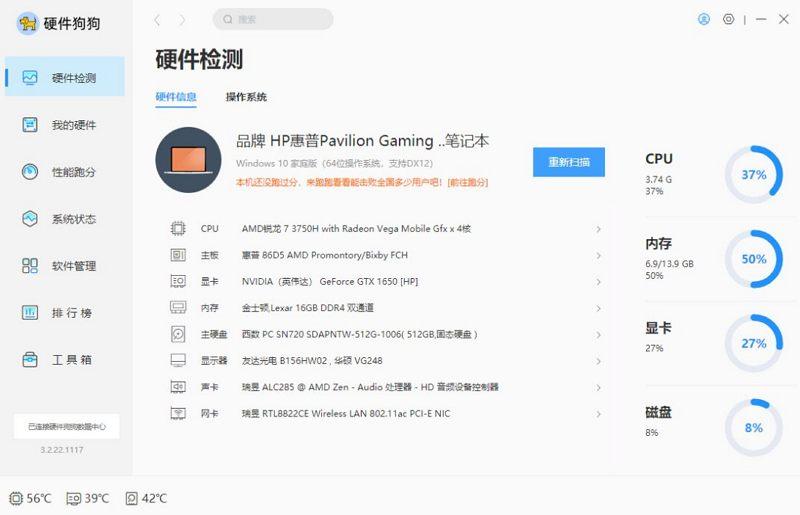
Task: Select the text 'NVIDIA（英伟达） GeForce GTX 1650 [HP]'
Action: [330, 281]
